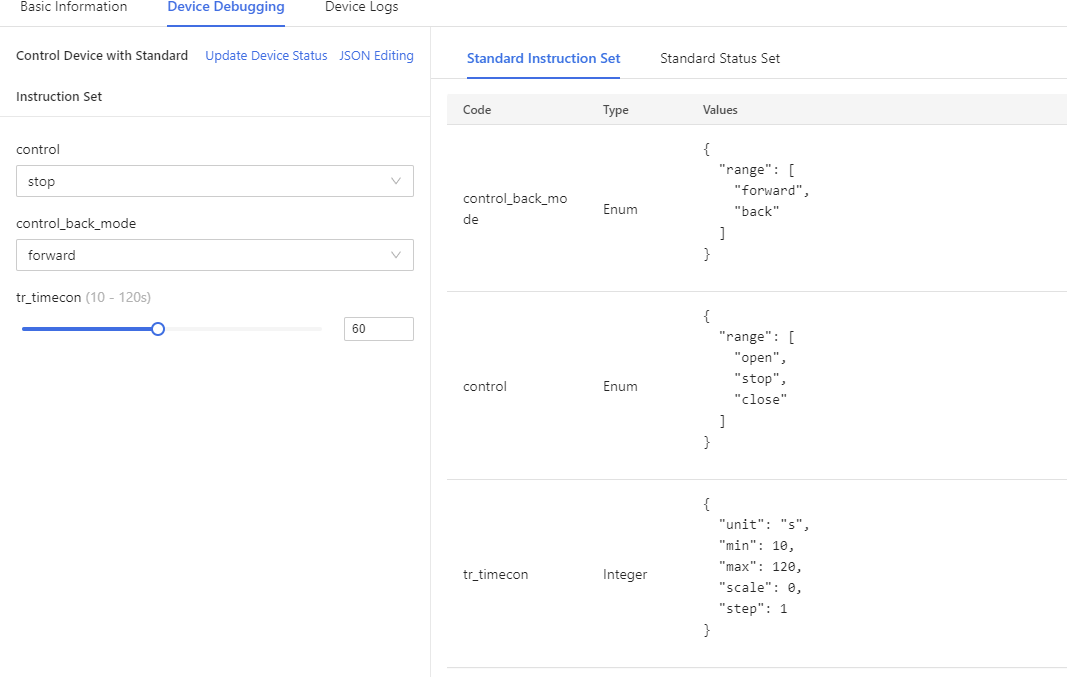Image resolution: width=1067 pixels, height=677 pixels.
Task: Select the Device Debugging tab
Action: (226, 7)
